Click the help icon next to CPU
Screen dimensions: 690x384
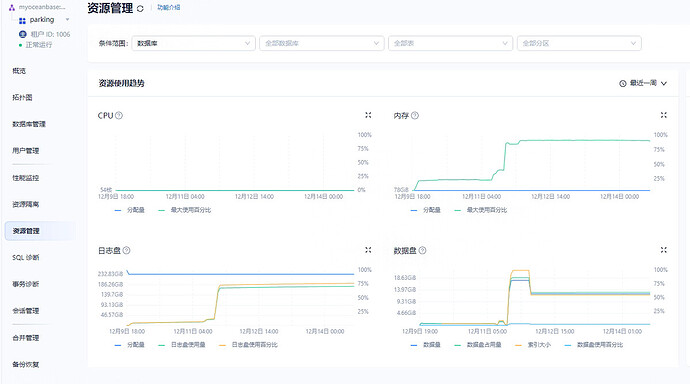click(x=119, y=116)
